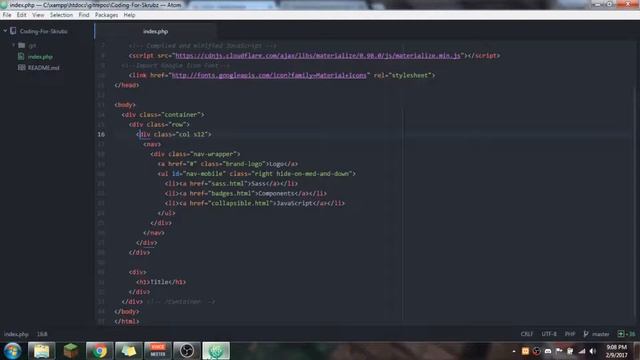Open Google Chrome from the taskbar
Viewport: 640px width, 360px height.
(x=99, y=351)
